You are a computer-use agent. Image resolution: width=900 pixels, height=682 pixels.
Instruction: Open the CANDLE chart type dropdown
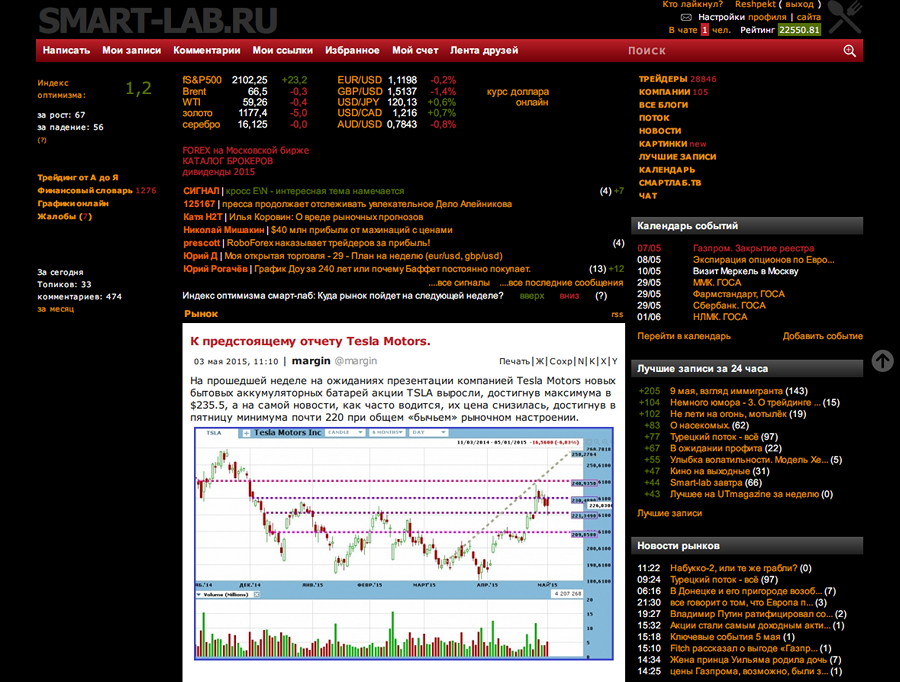point(343,433)
